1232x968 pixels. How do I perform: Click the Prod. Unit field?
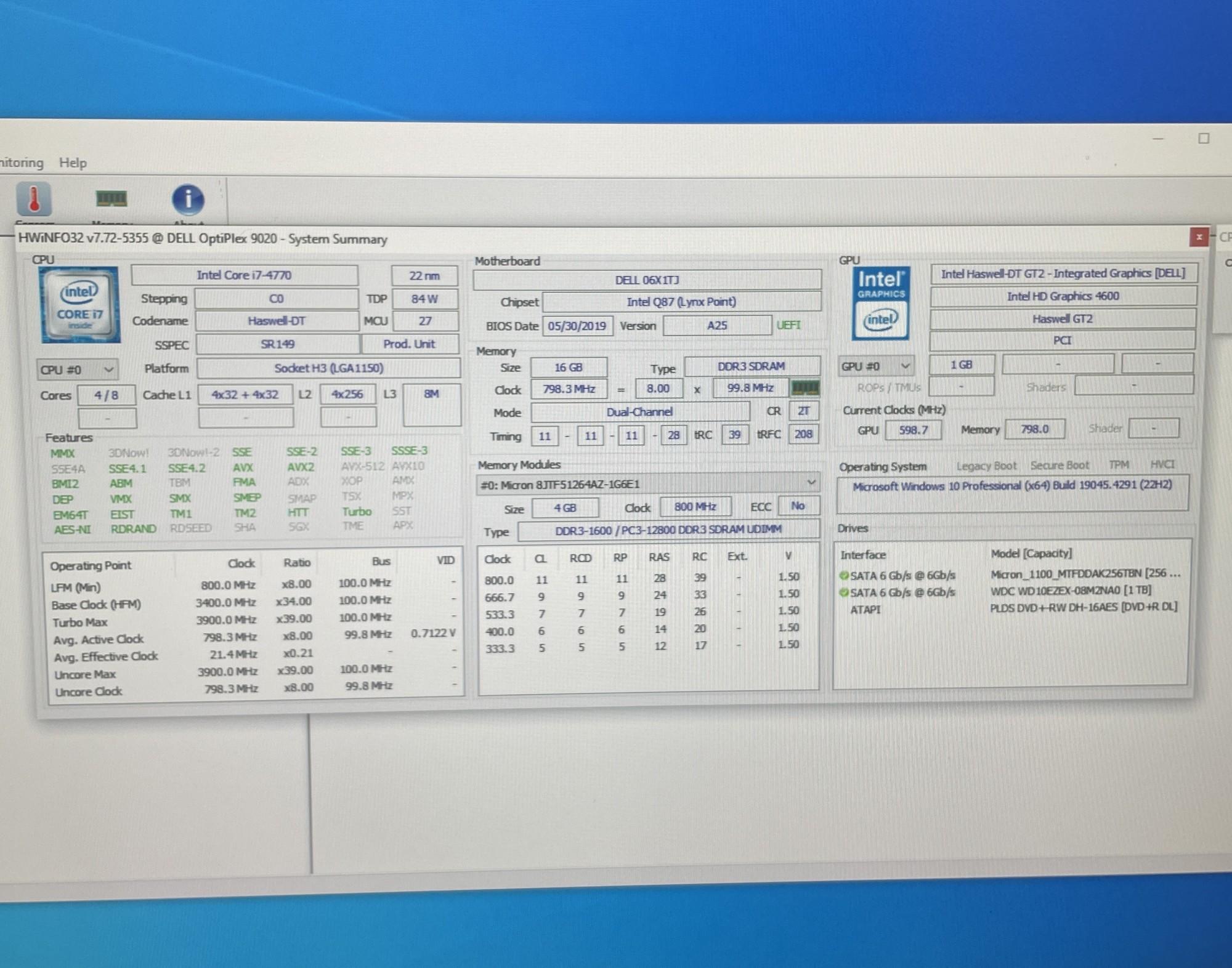pos(410,344)
